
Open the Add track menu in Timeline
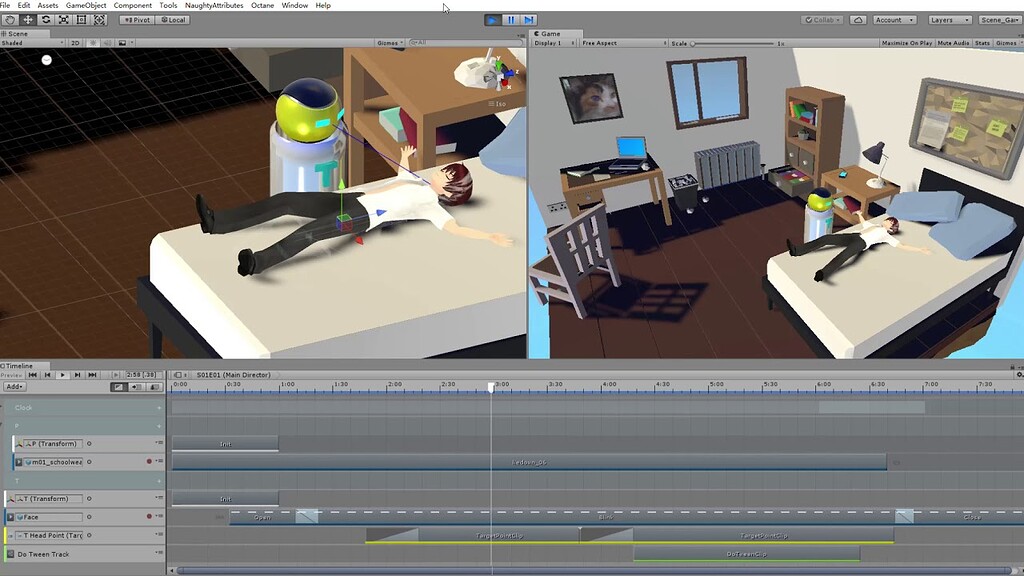coord(13,386)
